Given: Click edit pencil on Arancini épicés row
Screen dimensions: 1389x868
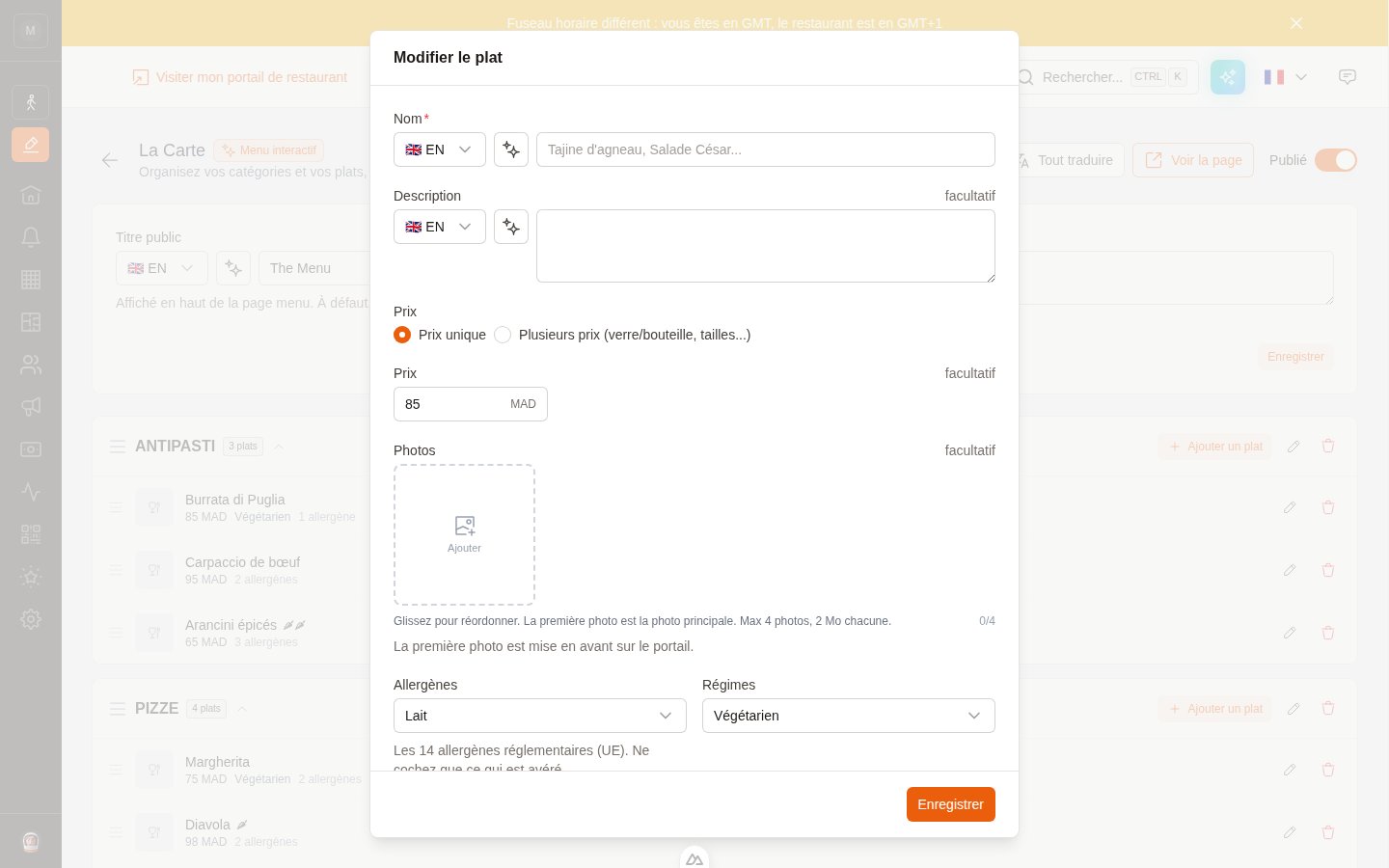Looking at the screenshot, I should tap(1290, 633).
